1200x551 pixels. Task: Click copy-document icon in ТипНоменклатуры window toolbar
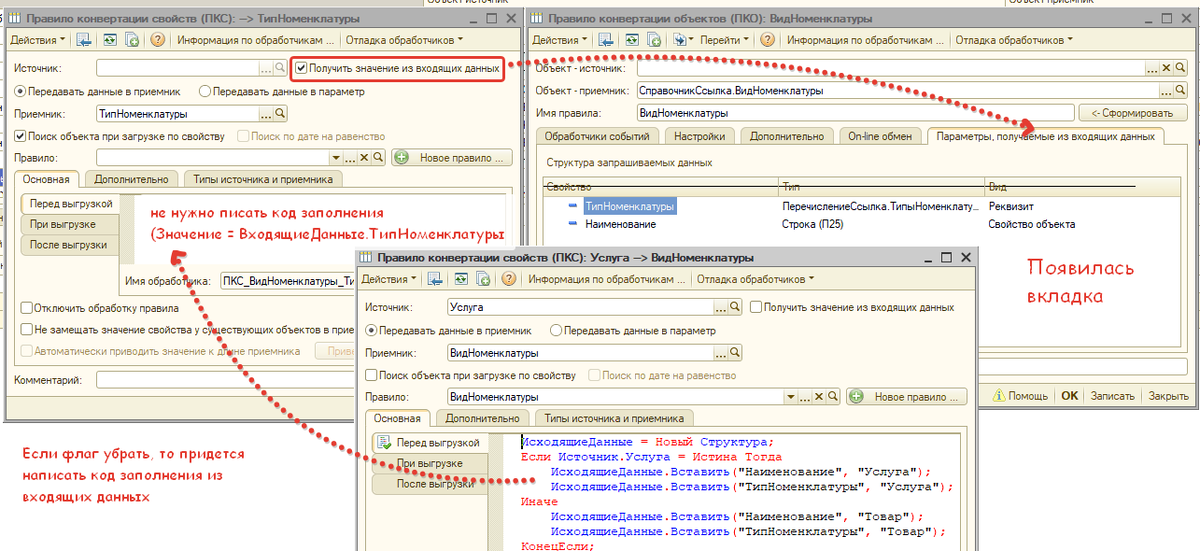pos(131,40)
